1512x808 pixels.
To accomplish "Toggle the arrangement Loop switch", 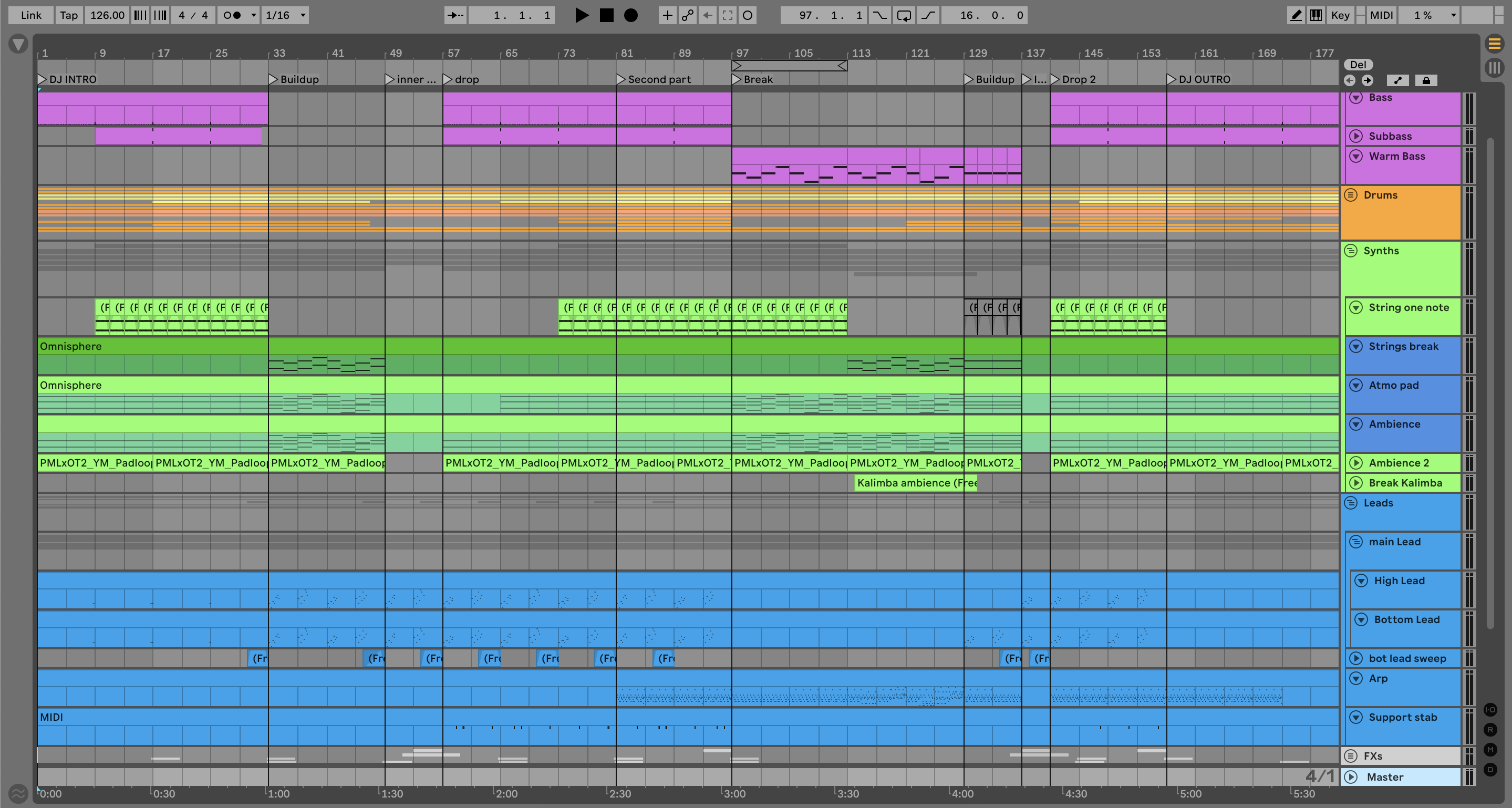I will (904, 15).
